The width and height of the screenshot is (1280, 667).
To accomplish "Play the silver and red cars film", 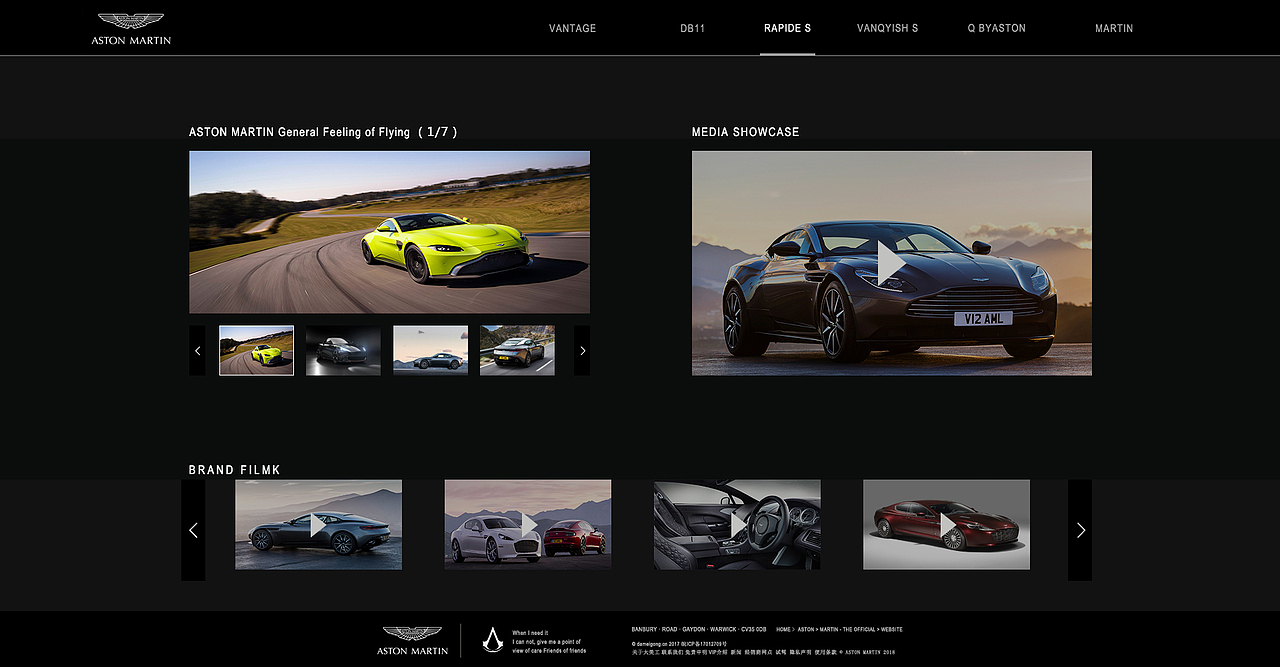I will coord(528,525).
